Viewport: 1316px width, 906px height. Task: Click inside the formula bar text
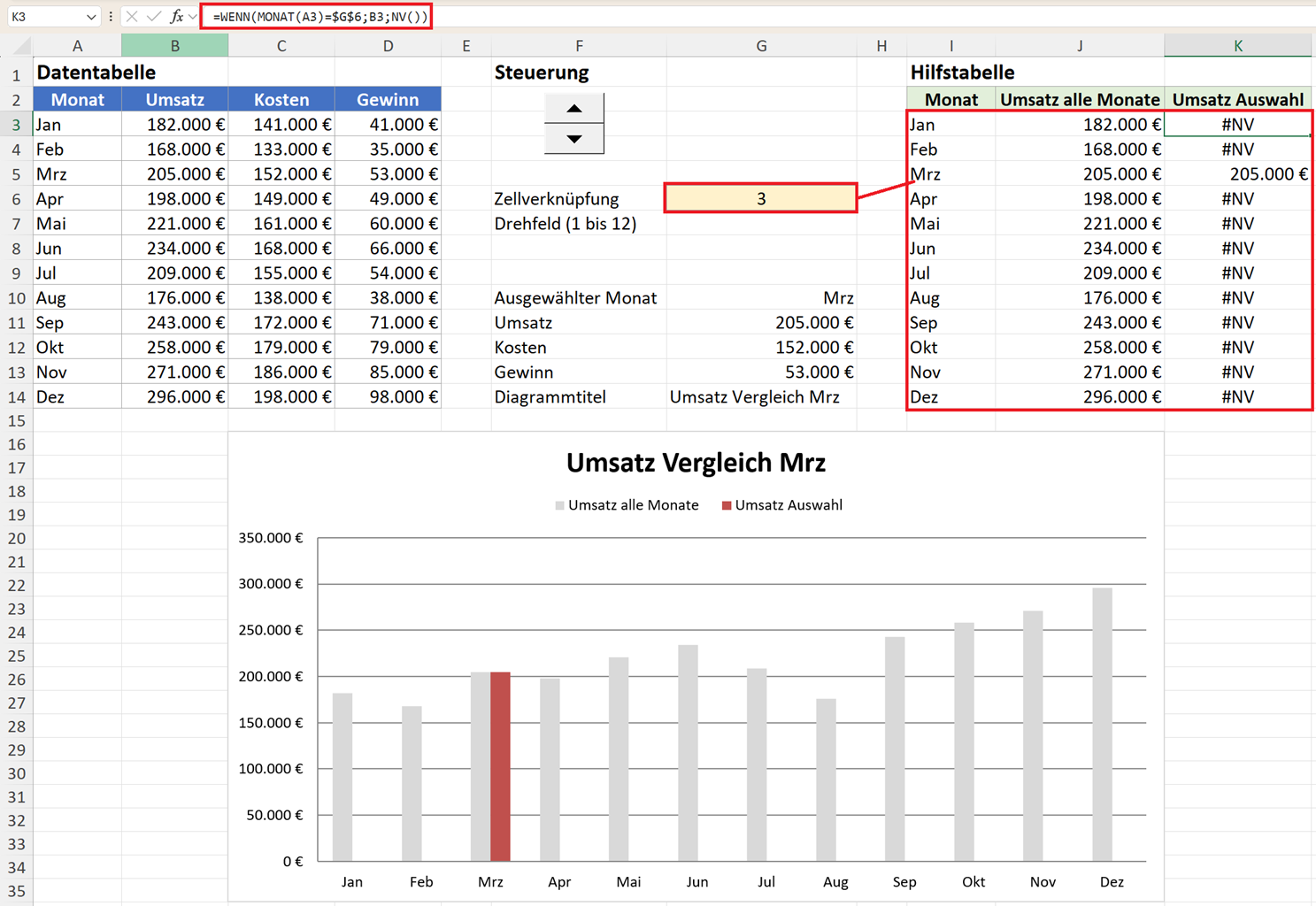pos(320,17)
